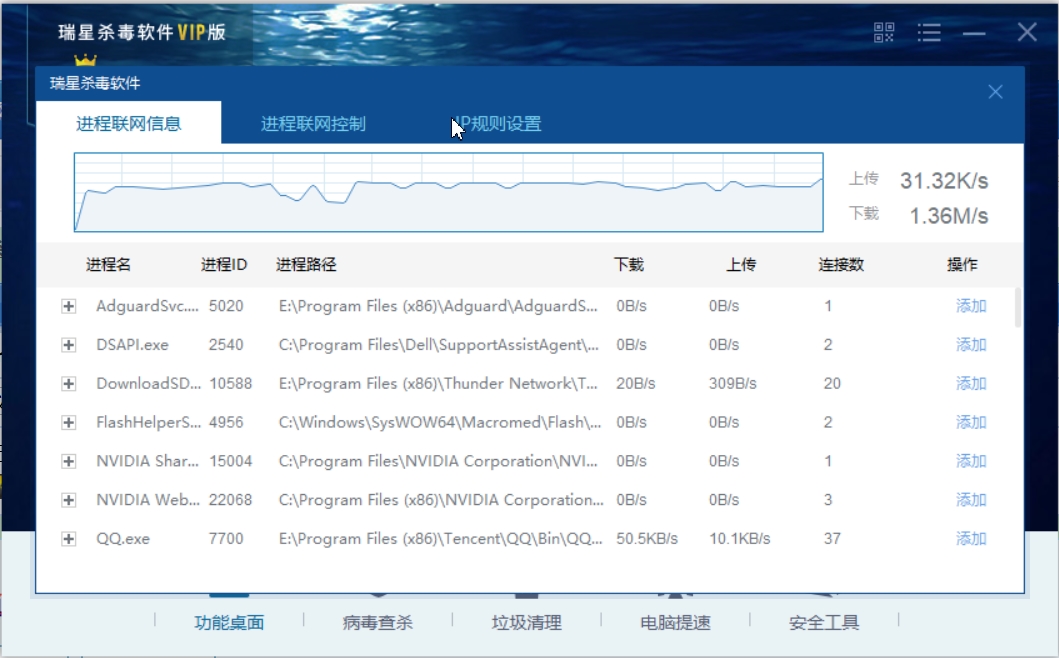Expand the NVIDIA Web Helper row
1059x658 pixels.
pos(69,500)
